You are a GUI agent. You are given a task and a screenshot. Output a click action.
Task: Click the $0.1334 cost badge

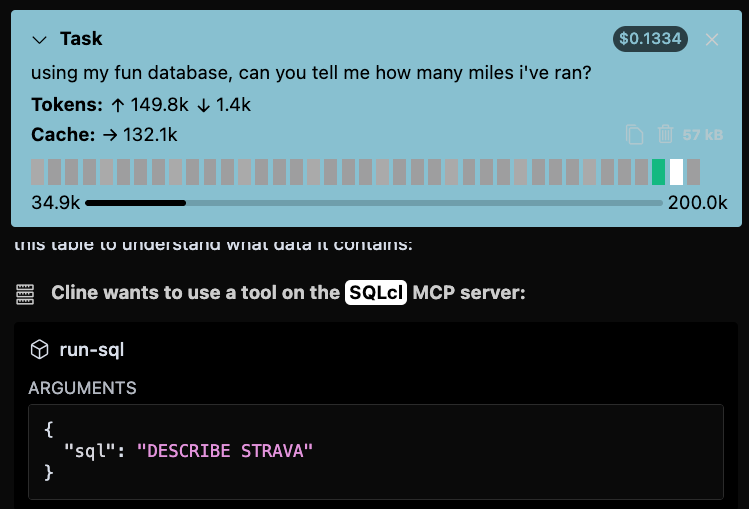click(650, 40)
